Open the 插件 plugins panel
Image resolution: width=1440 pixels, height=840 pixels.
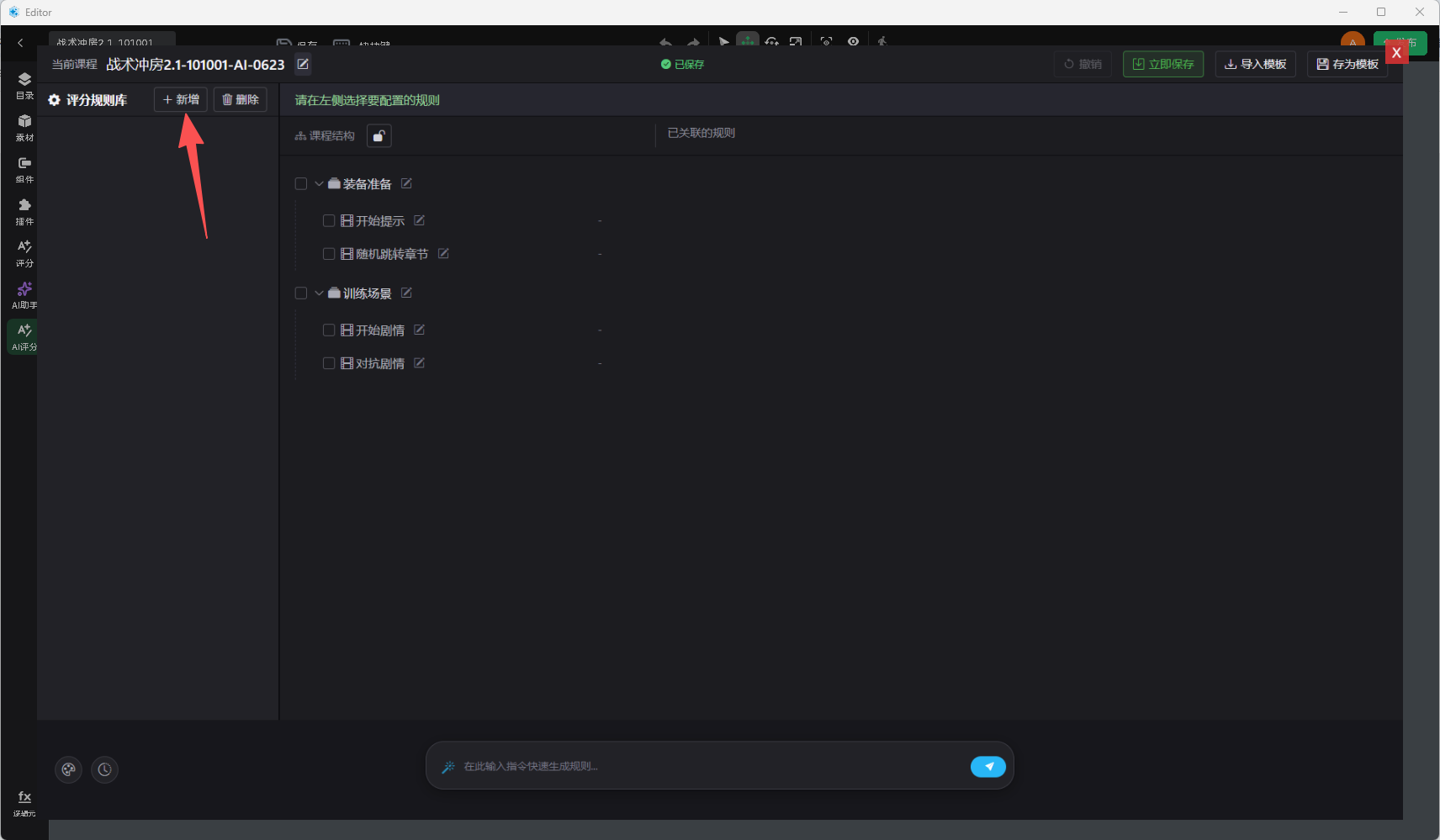(24, 211)
